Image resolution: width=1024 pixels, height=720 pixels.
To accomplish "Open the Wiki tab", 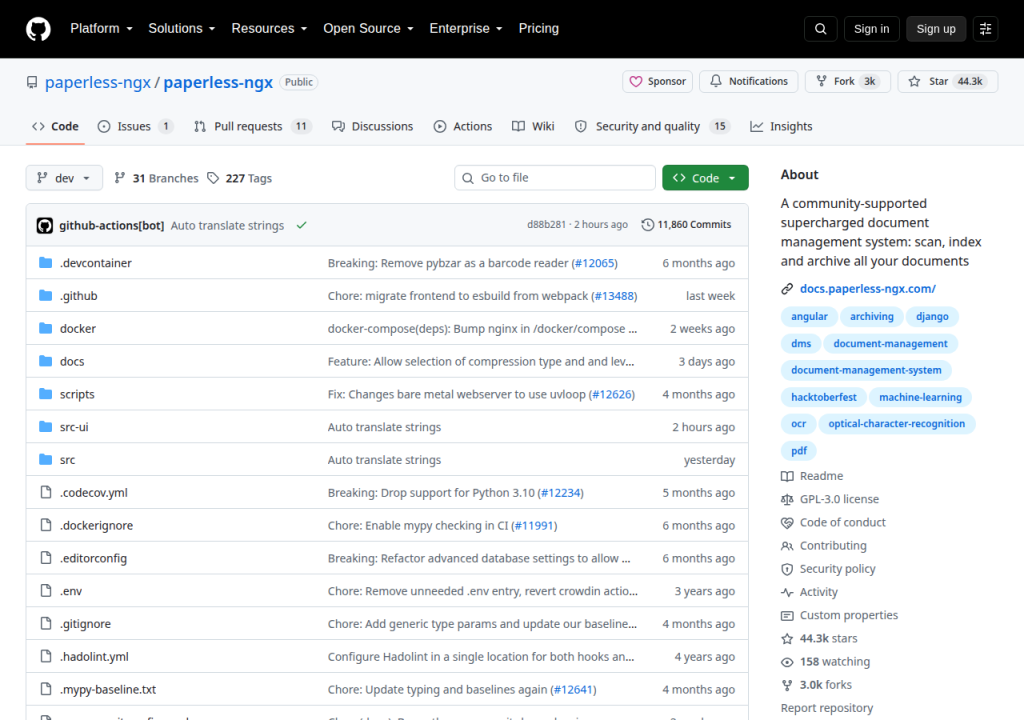I will [x=533, y=127].
